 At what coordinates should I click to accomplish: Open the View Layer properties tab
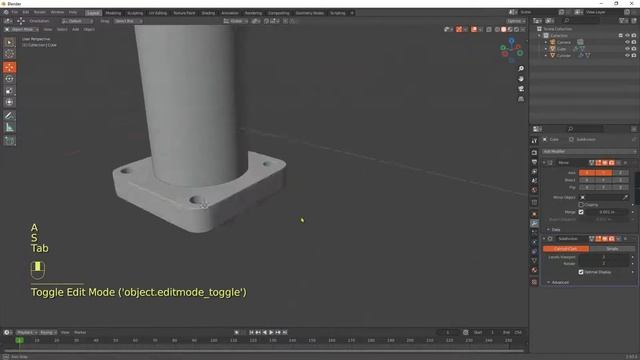pyautogui.click(x=534, y=171)
